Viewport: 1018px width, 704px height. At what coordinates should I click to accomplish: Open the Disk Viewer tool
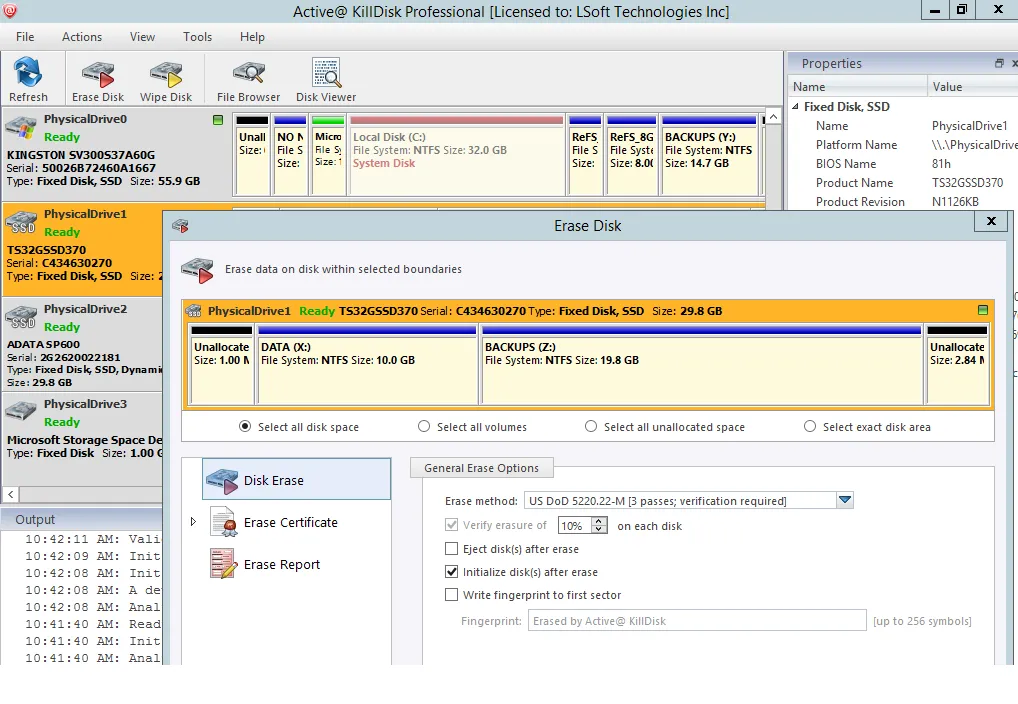coord(325,78)
